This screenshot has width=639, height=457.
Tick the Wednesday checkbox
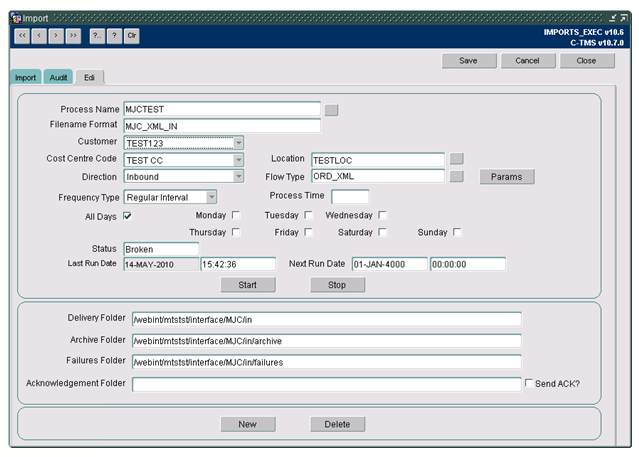coord(382,215)
